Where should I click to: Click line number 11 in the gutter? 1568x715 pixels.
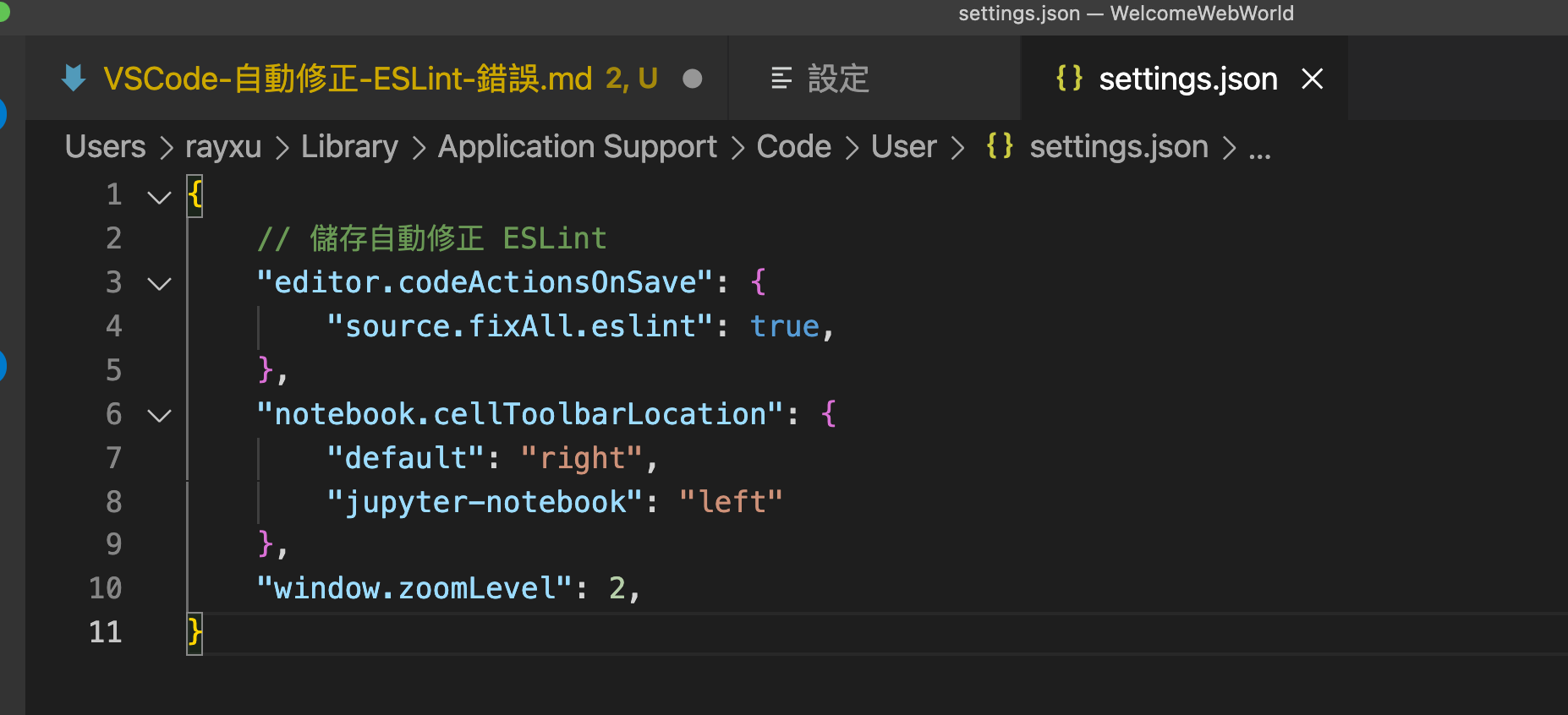click(106, 632)
